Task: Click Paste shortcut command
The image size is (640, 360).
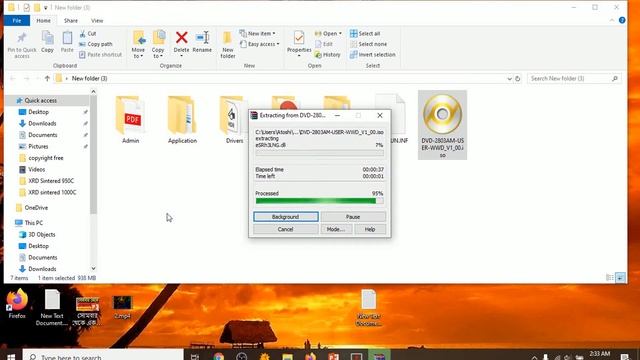Action: 100,55
